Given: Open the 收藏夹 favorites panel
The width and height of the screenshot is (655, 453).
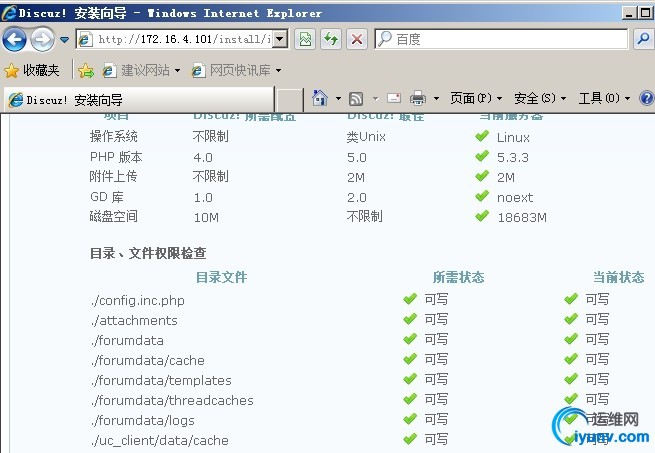Looking at the screenshot, I should [x=32, y=70].
